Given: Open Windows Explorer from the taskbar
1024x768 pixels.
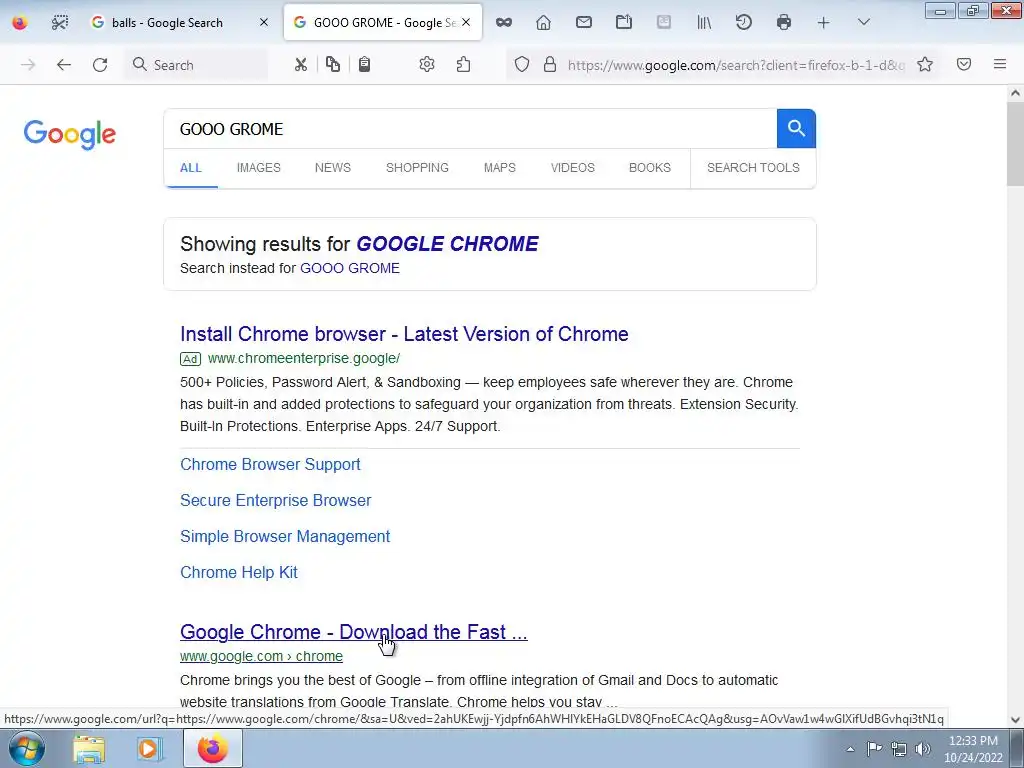Looking at the screenshot, I should click(89, 748).
